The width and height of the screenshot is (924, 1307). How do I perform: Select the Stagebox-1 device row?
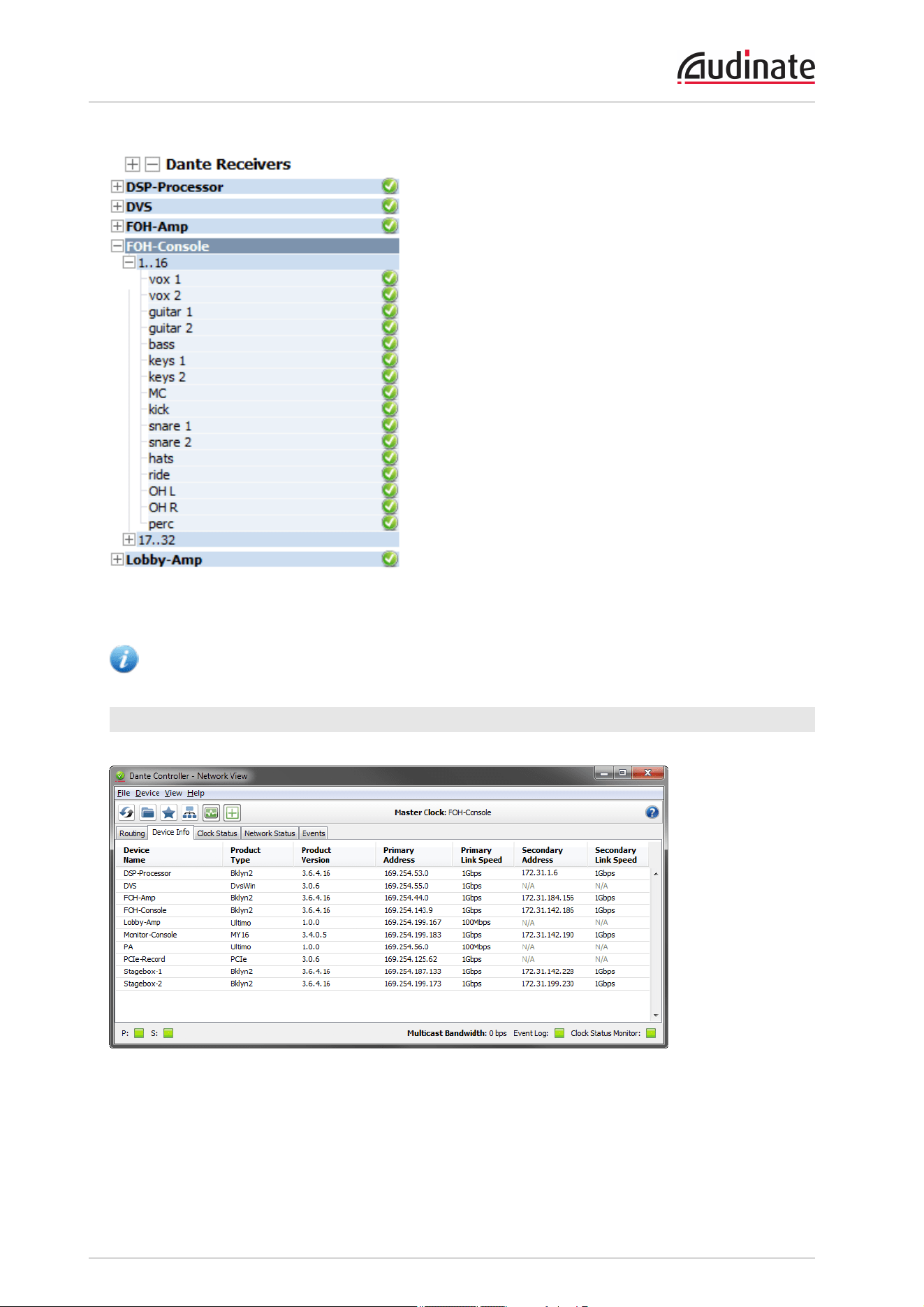(383, 972)
